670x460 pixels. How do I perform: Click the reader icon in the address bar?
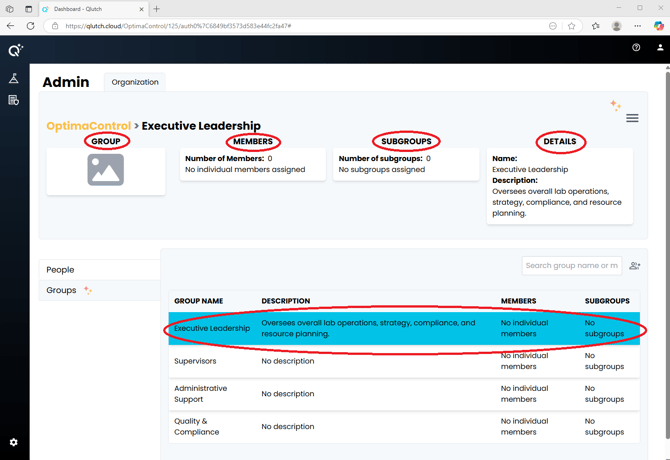coord(552,26)
